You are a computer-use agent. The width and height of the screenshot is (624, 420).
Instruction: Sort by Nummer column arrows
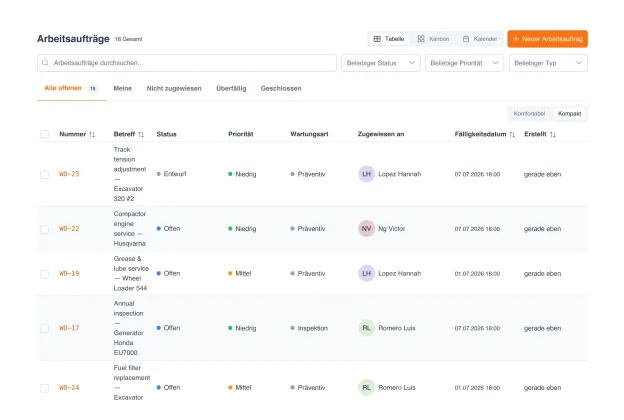[92, 135]
